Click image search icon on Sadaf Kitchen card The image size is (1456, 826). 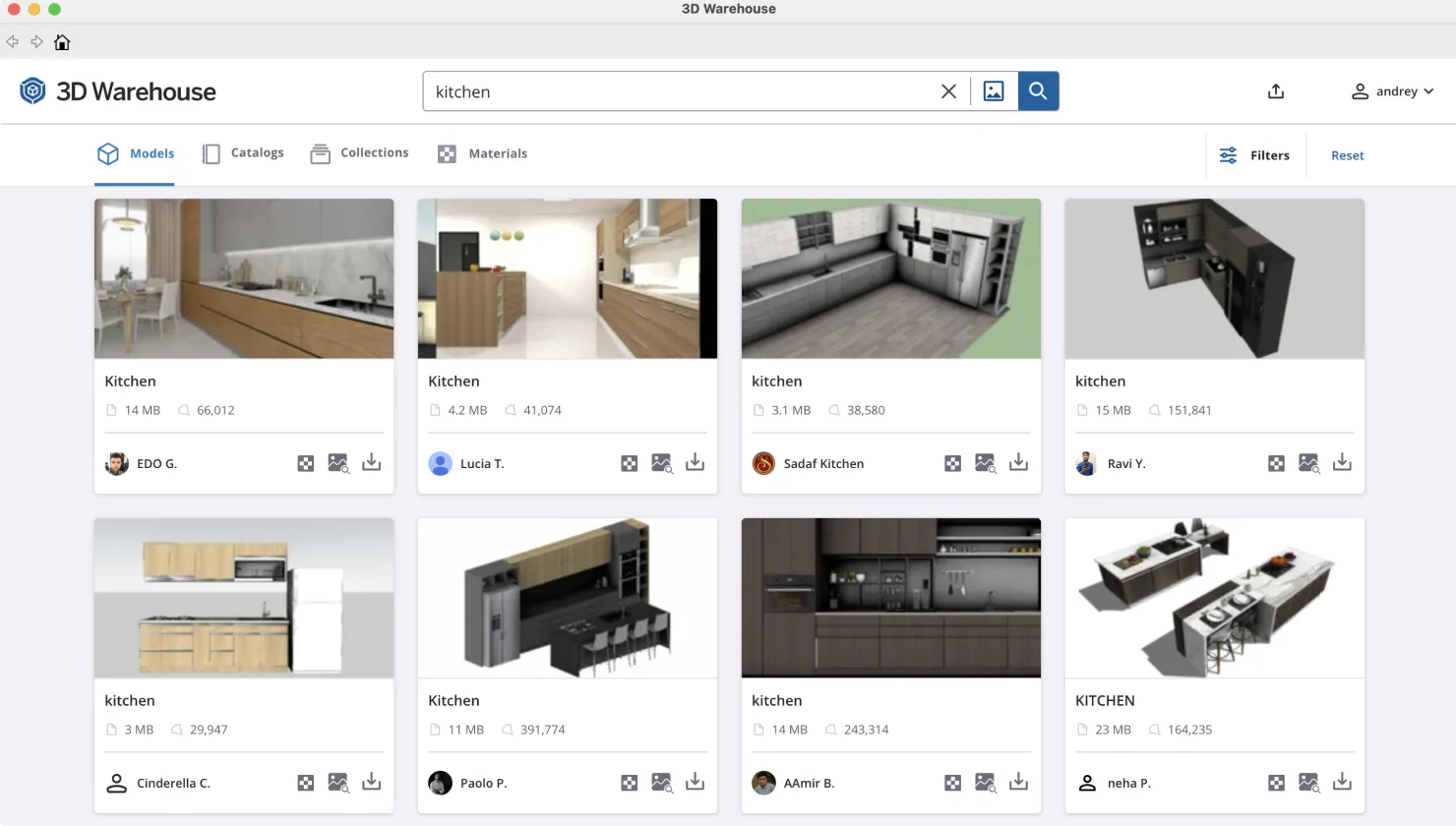pos(986,463)
